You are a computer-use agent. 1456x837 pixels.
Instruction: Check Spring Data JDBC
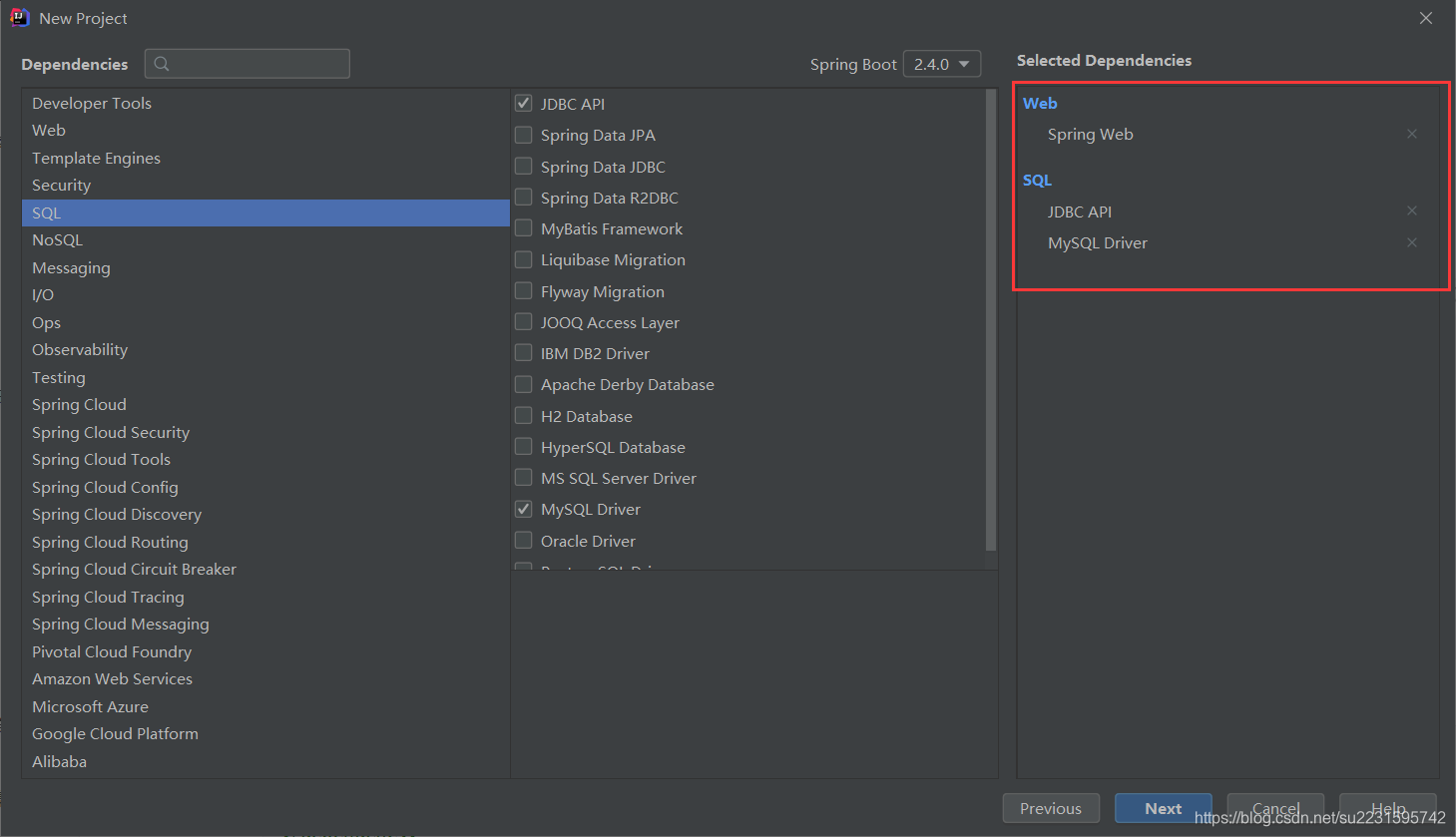click(523, 166)
